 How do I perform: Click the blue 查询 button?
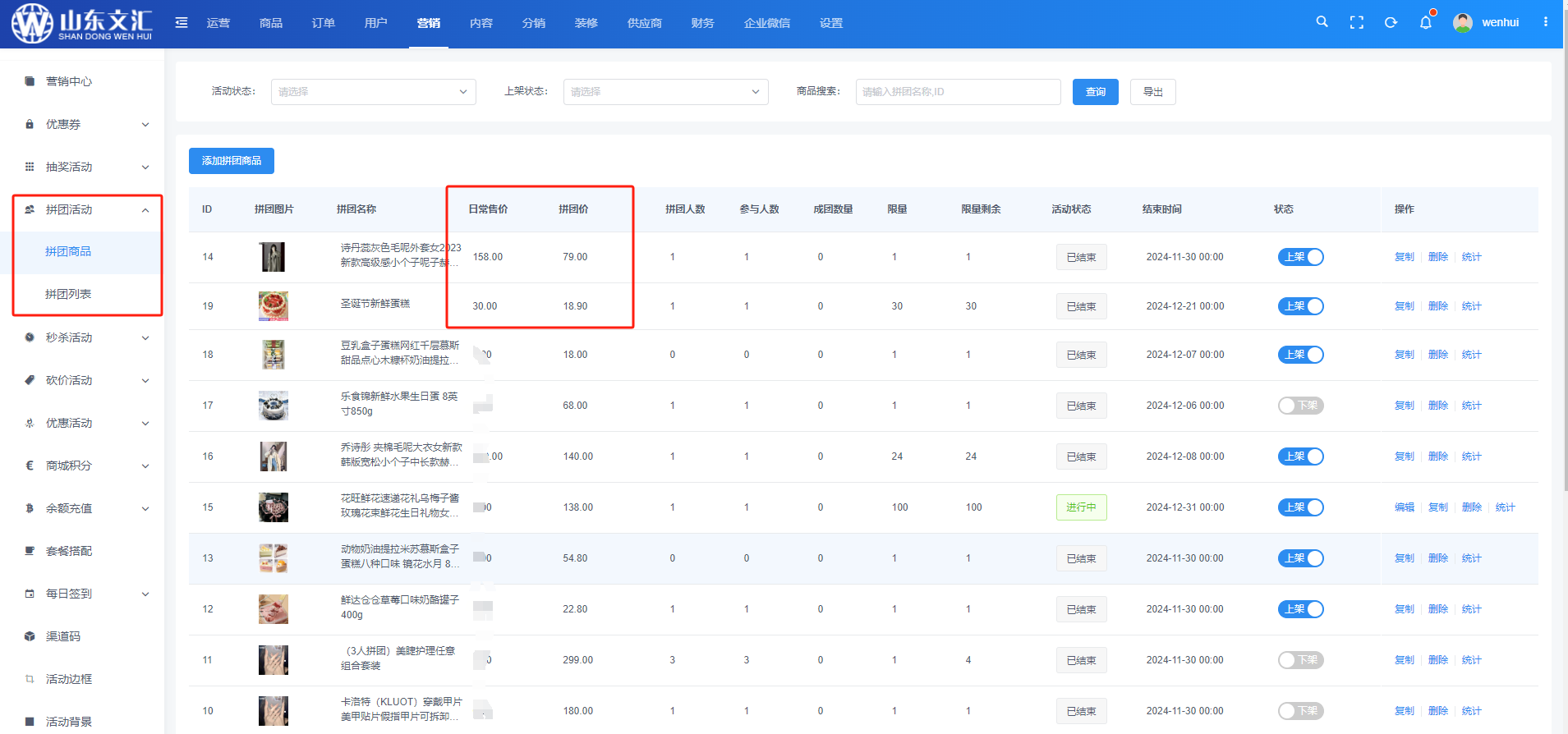(x=1095, y=92)
